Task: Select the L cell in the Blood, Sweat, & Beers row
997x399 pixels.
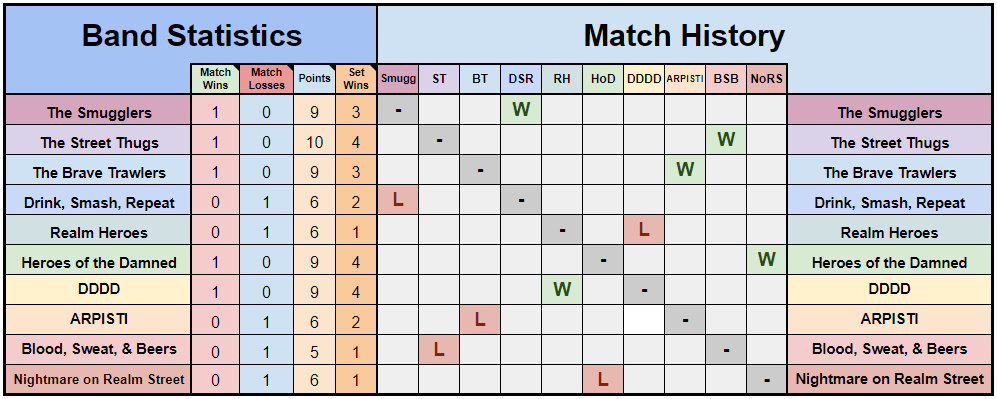Action: pos(439,349)
